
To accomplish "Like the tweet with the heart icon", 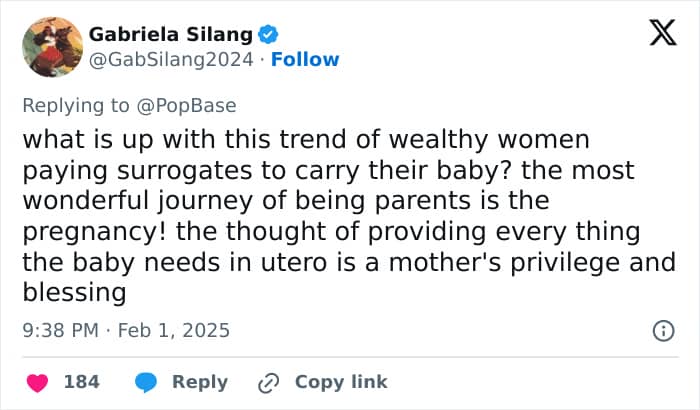I will click(x=37, y=382).
